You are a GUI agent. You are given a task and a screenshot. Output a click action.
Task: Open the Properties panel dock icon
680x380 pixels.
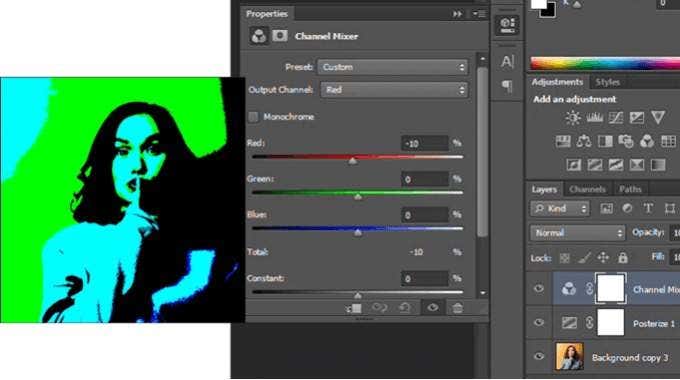(507, 25)
